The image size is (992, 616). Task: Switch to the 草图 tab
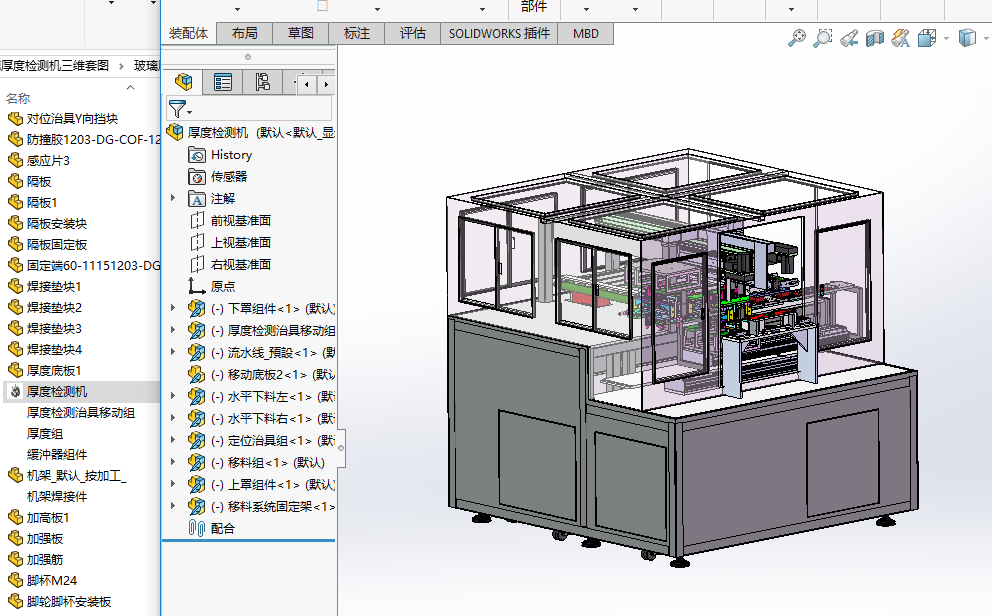coord(300,33)
